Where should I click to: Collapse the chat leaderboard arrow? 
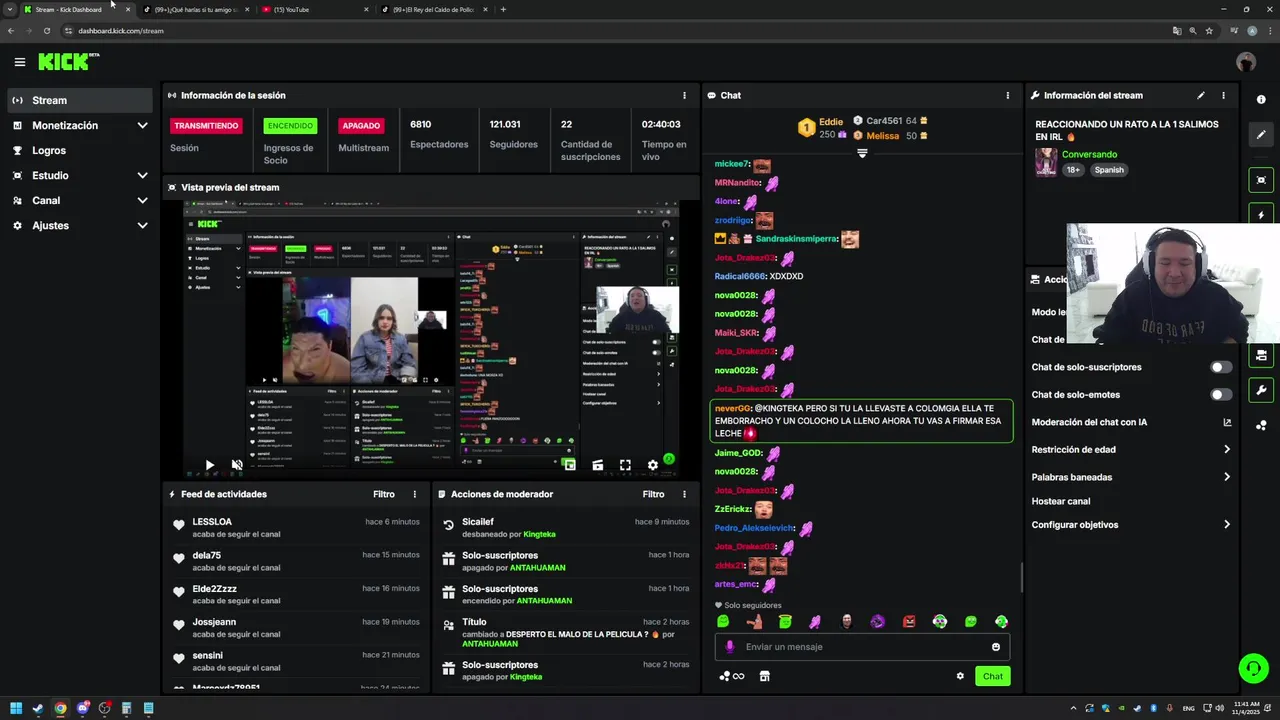[862, 153]
